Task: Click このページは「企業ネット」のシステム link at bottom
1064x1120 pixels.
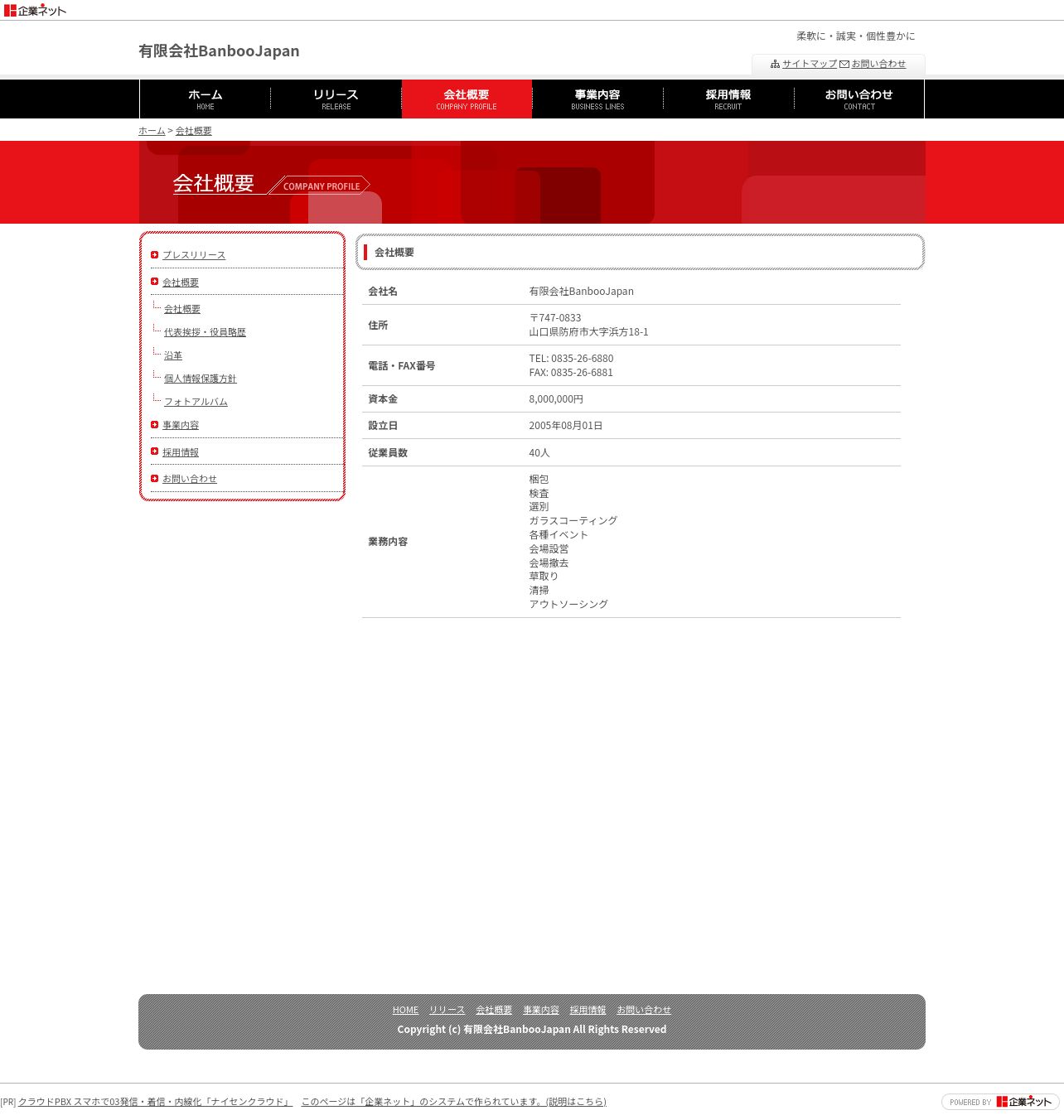Action: 453,1102
